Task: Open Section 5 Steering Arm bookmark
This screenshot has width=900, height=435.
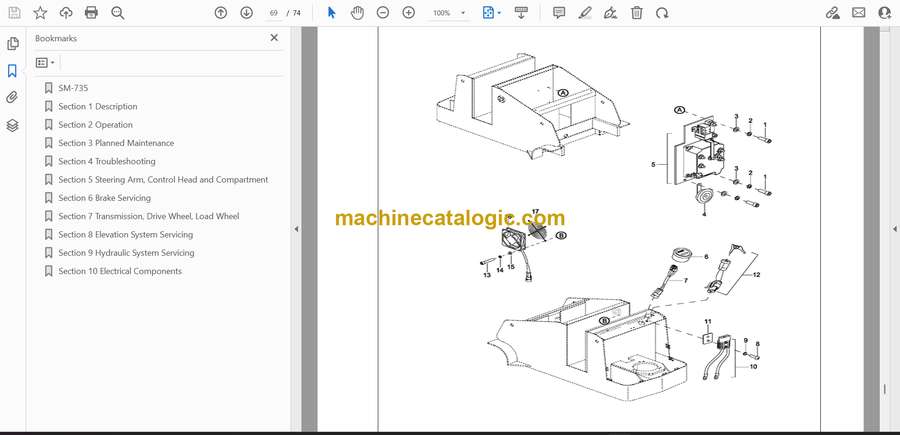Action: (163, 180)
